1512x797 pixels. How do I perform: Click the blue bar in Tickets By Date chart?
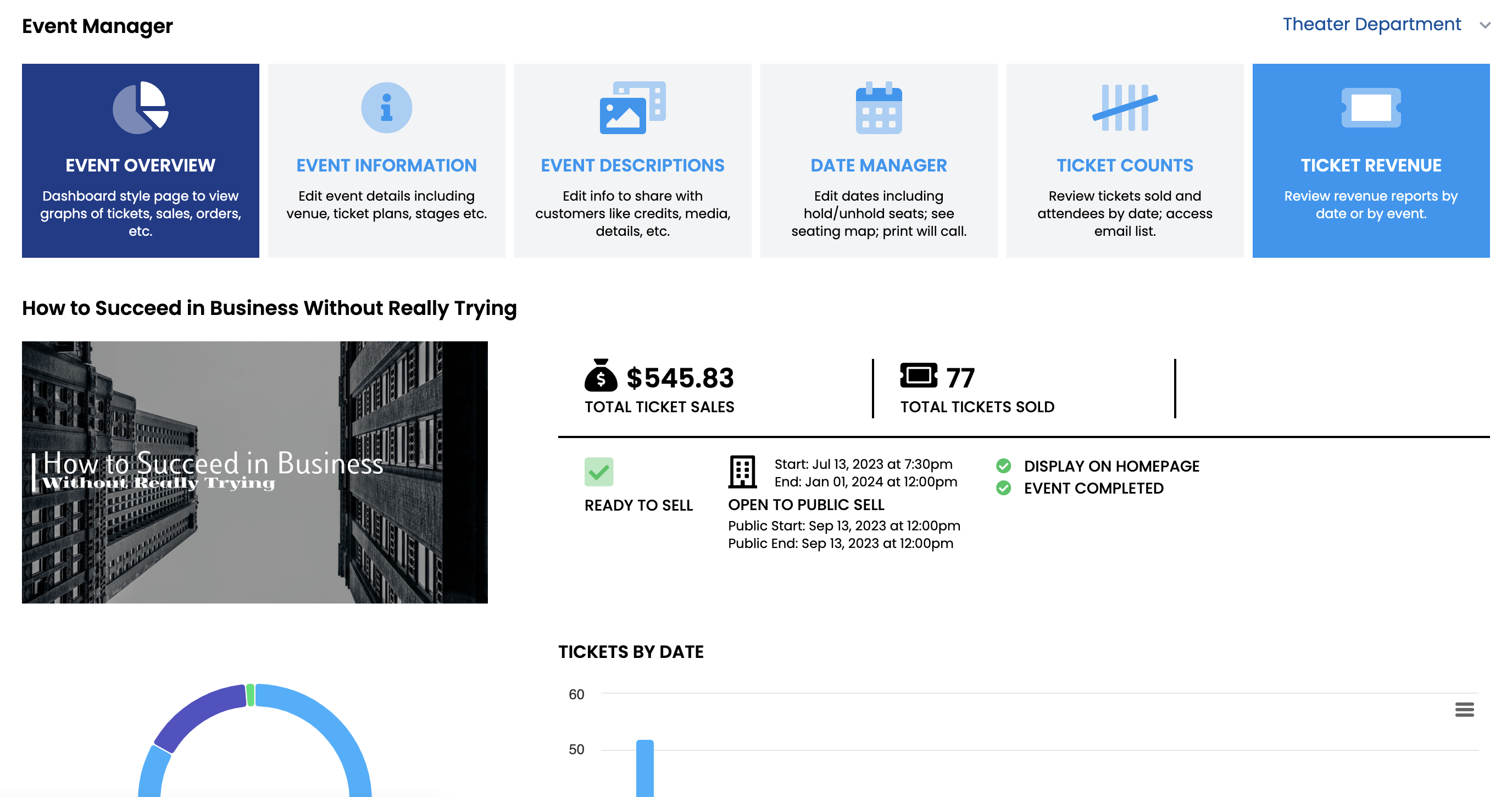pos(644,768)
